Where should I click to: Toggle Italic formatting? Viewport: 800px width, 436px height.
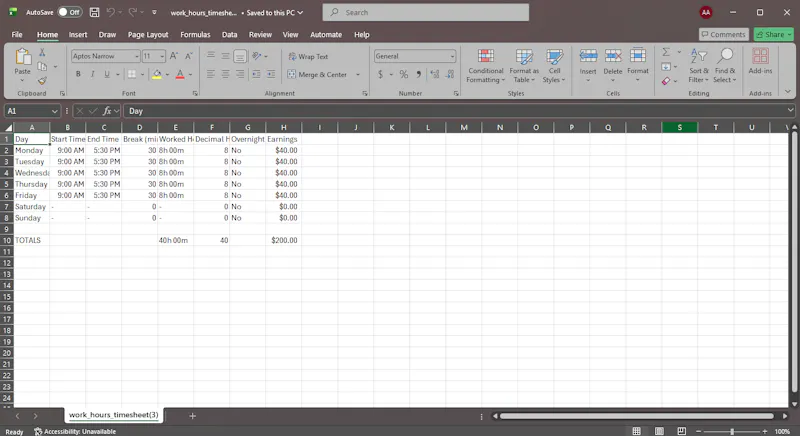tap(92, 74)
